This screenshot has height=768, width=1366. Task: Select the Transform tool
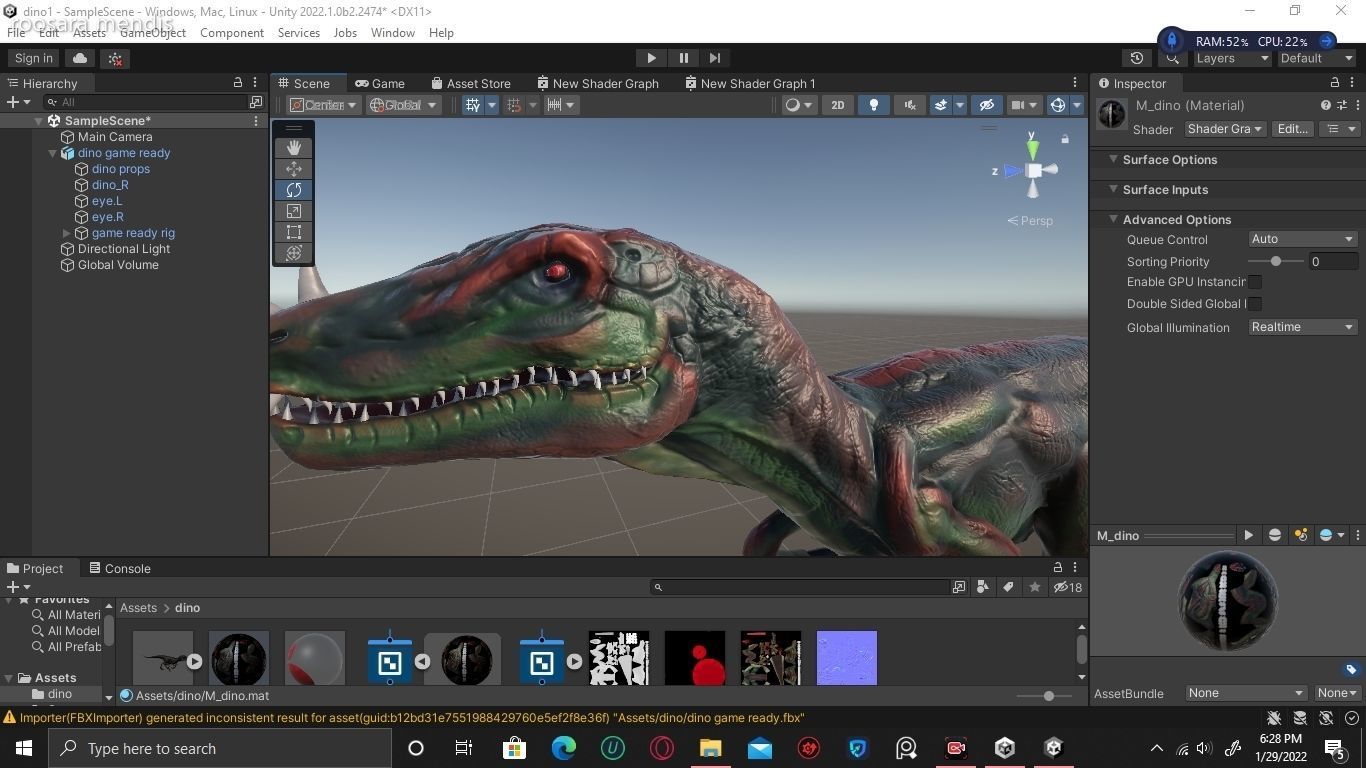(x=294, y=252)
